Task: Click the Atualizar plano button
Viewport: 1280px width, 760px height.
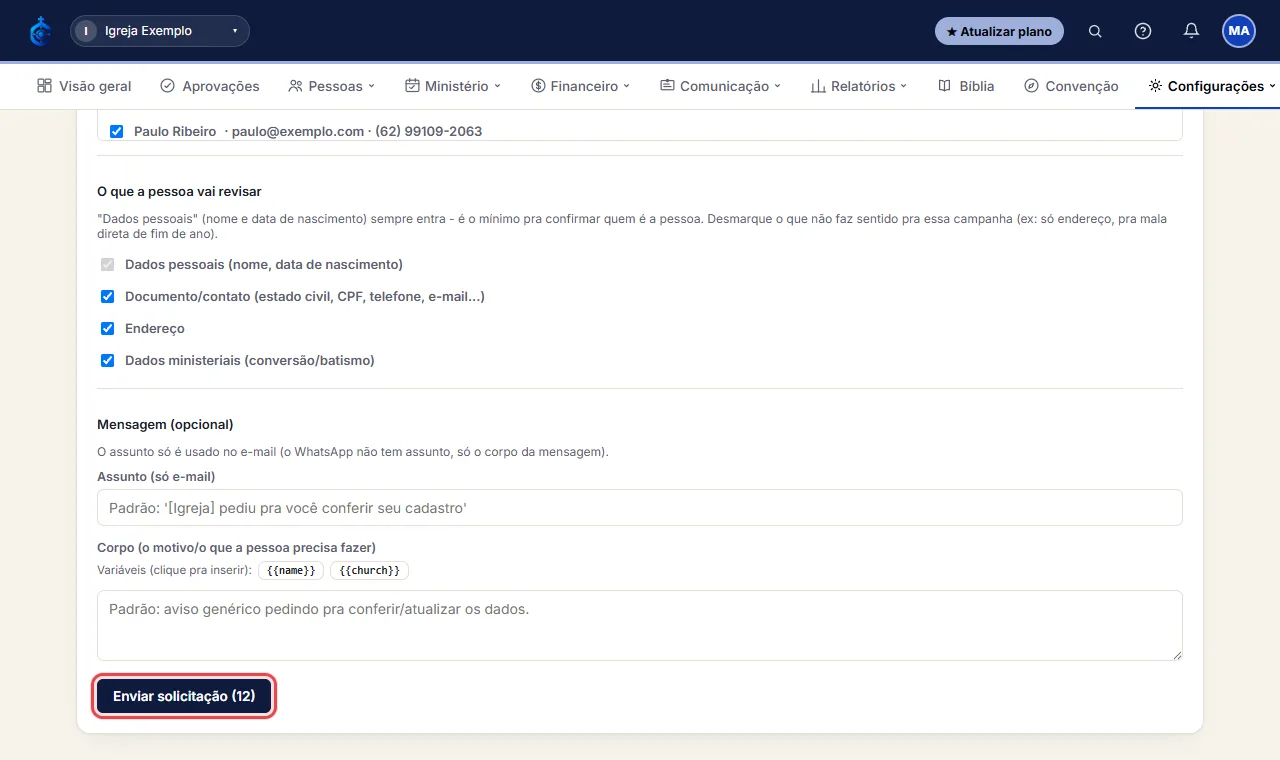Action: click(x=999, y=31)
